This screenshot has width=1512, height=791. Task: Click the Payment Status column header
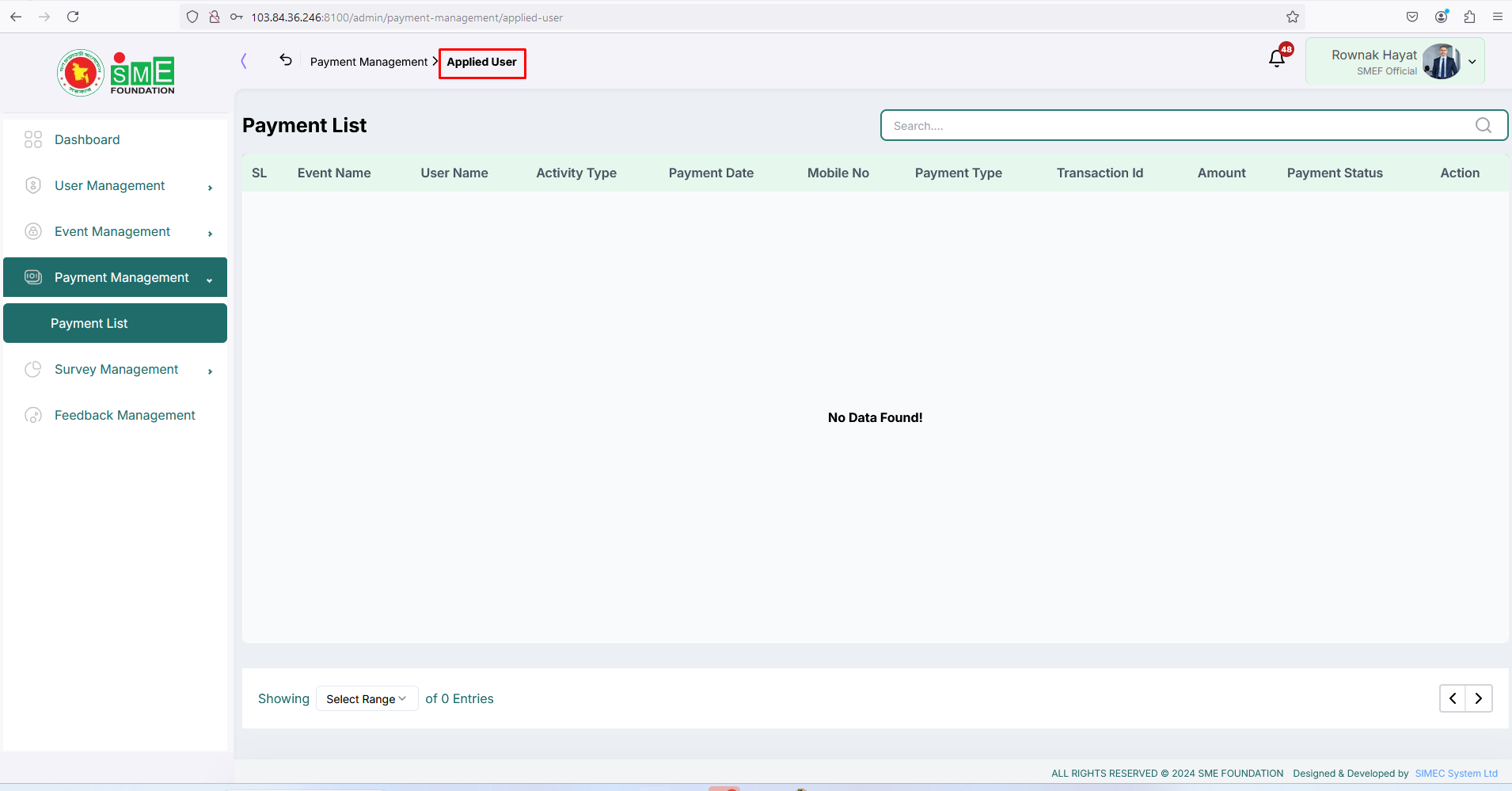1335,173
